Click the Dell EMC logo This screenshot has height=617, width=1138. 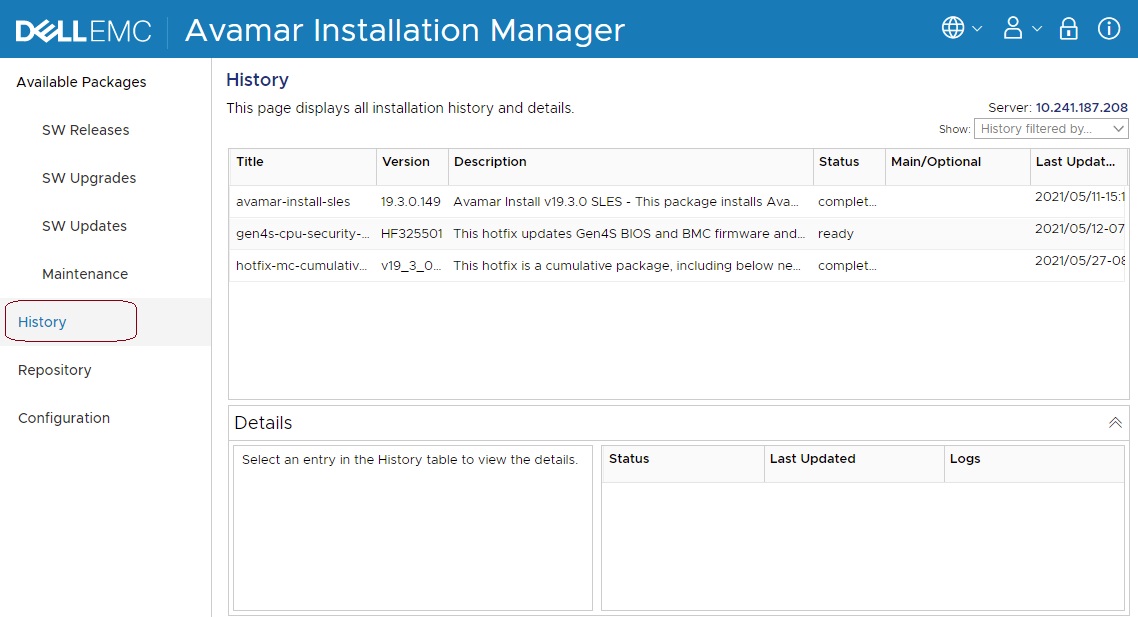click(x=83, y=31)
